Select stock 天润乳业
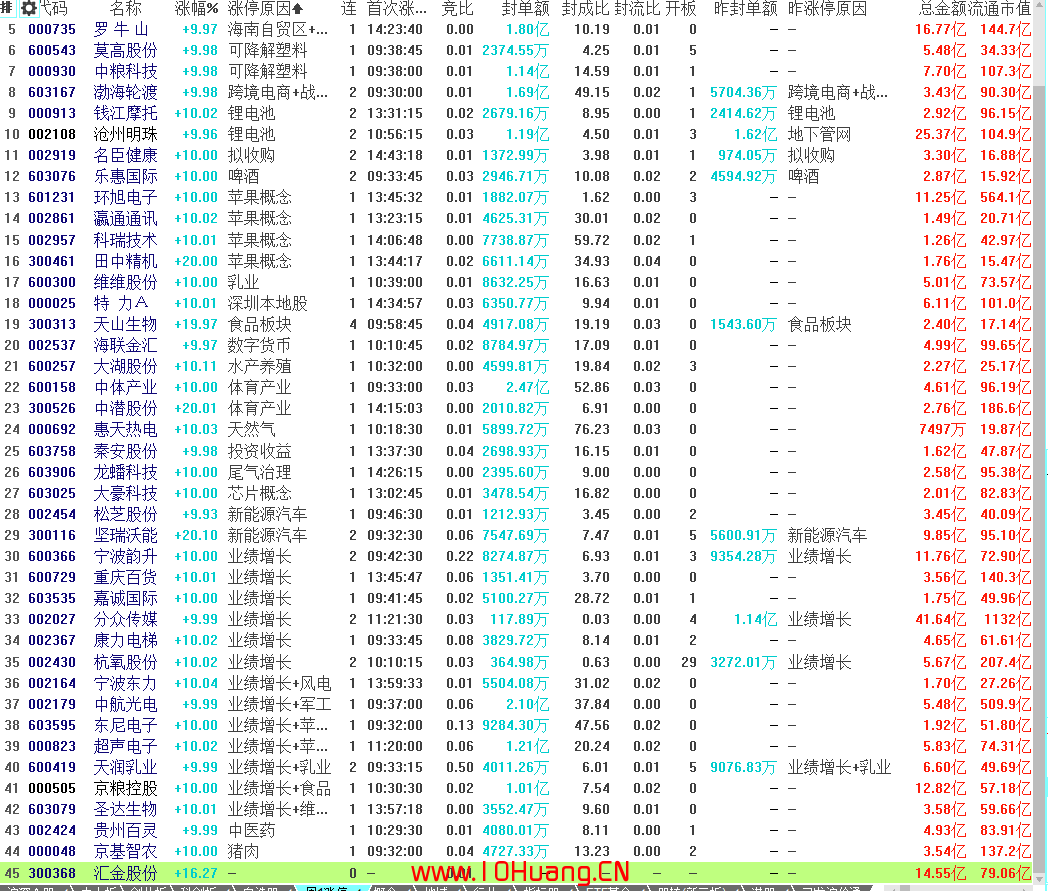Image resolution: width=1048 pixels, height=891 pixels. [126, 767]
